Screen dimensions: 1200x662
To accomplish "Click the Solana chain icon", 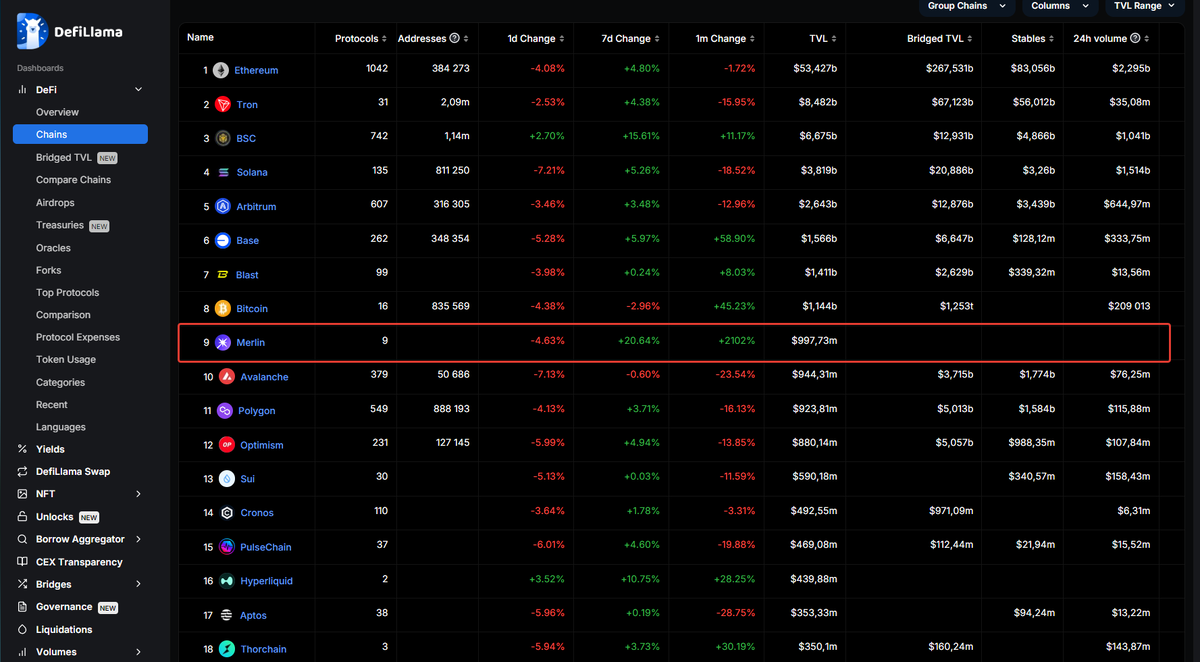I will pyautogui.click(x=221, y=172).
